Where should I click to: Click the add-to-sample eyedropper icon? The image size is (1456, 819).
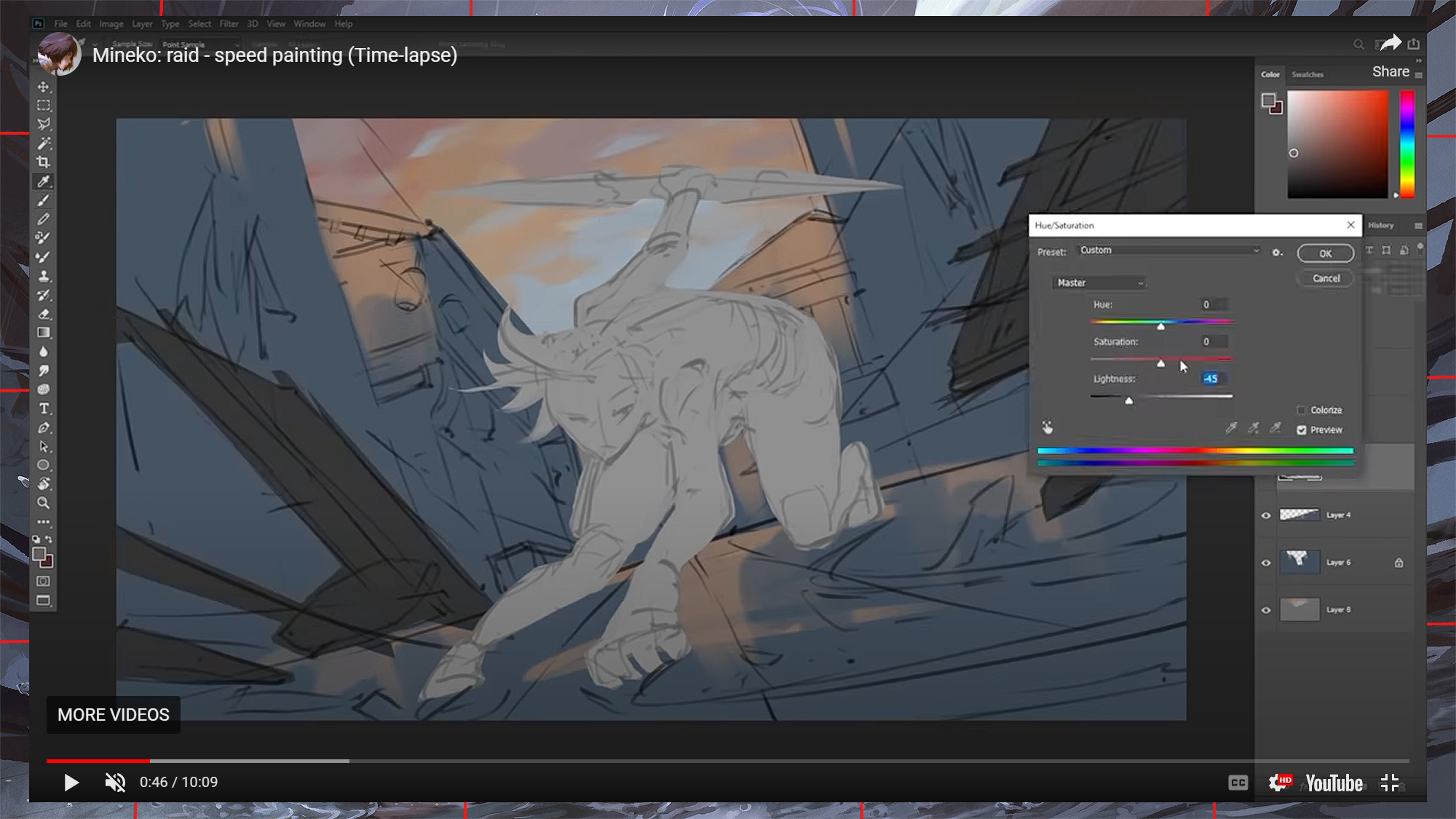pos(1253,428)
